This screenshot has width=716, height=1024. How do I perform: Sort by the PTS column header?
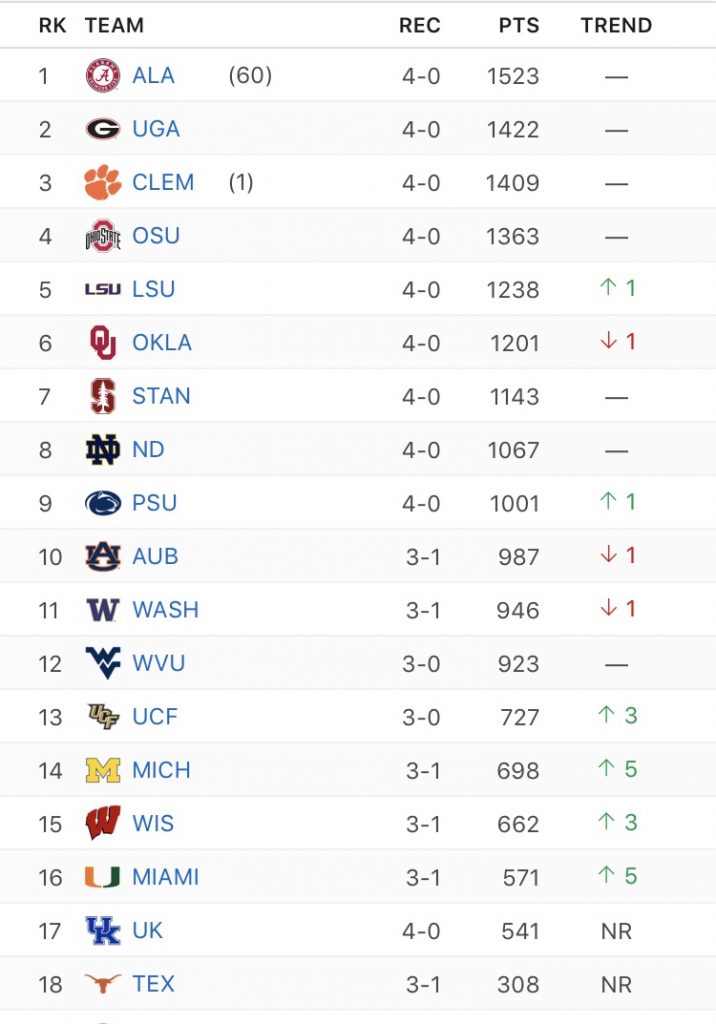(x=519, y=25)
